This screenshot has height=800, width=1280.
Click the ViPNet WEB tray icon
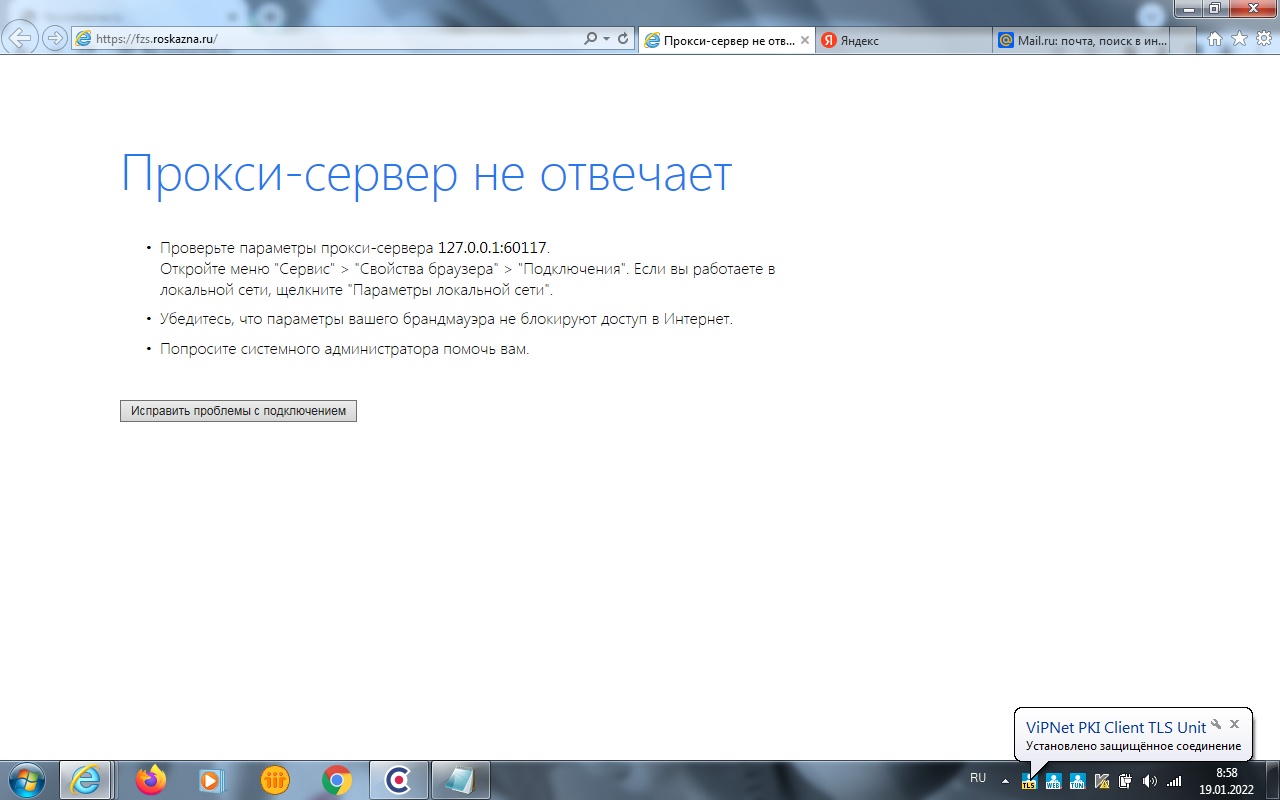pos(1053,780)
